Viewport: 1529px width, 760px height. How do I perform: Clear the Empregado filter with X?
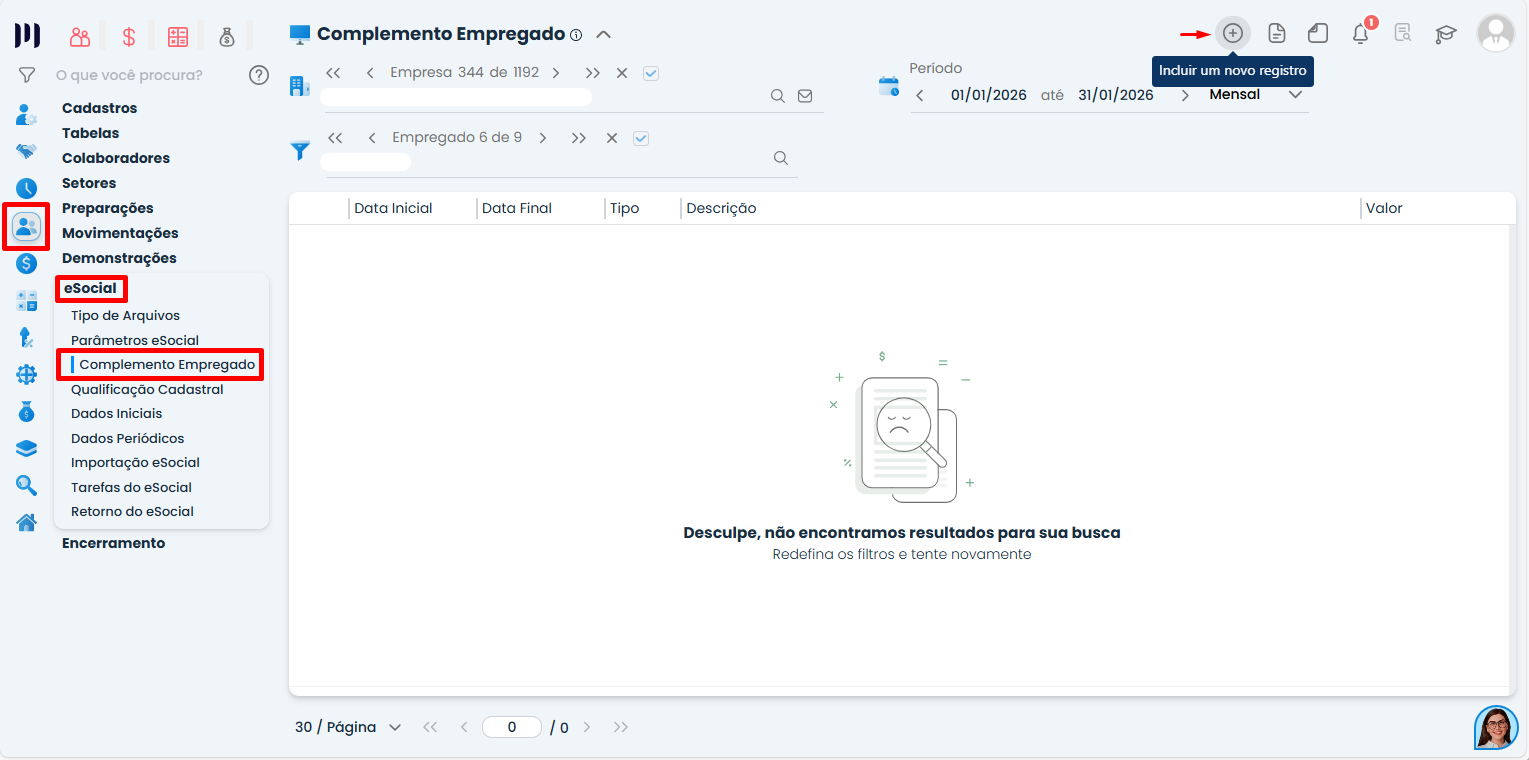pos(612,138)
